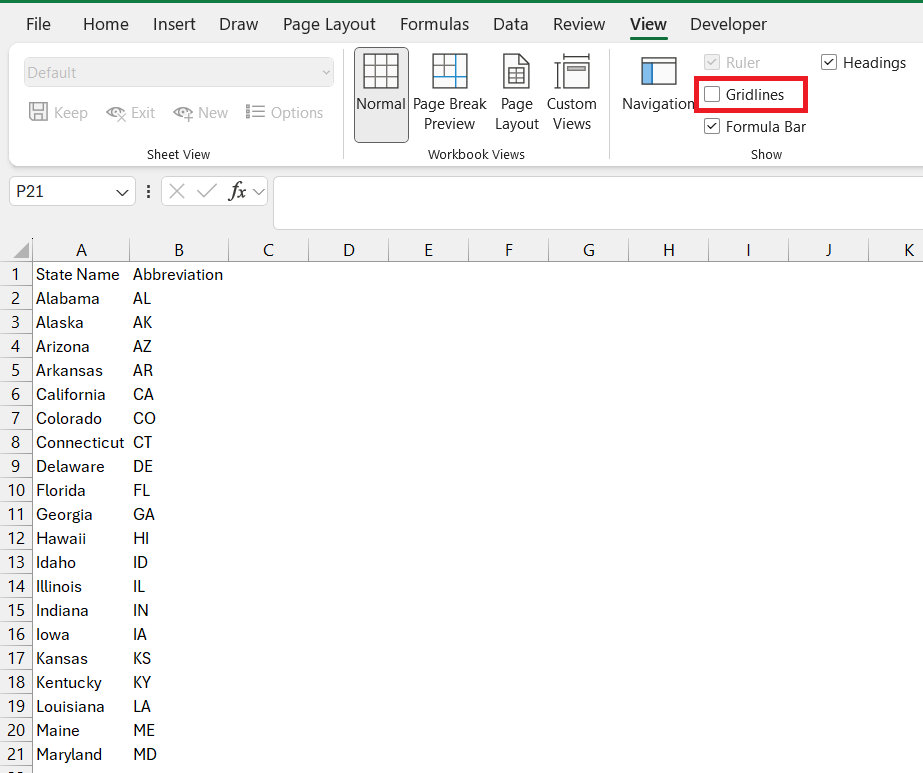The image size is (923, 773).
Task: Select column A header
Action: [81, 250]
